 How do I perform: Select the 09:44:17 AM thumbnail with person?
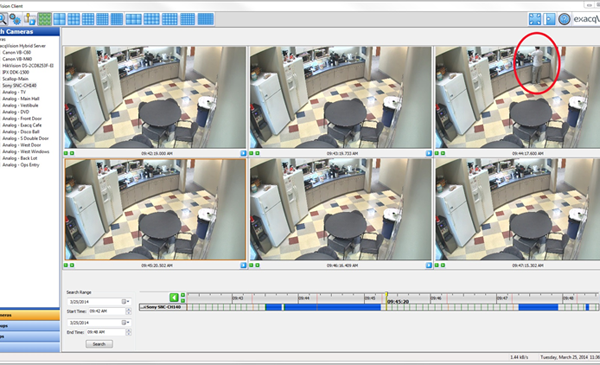pos(517,97)
